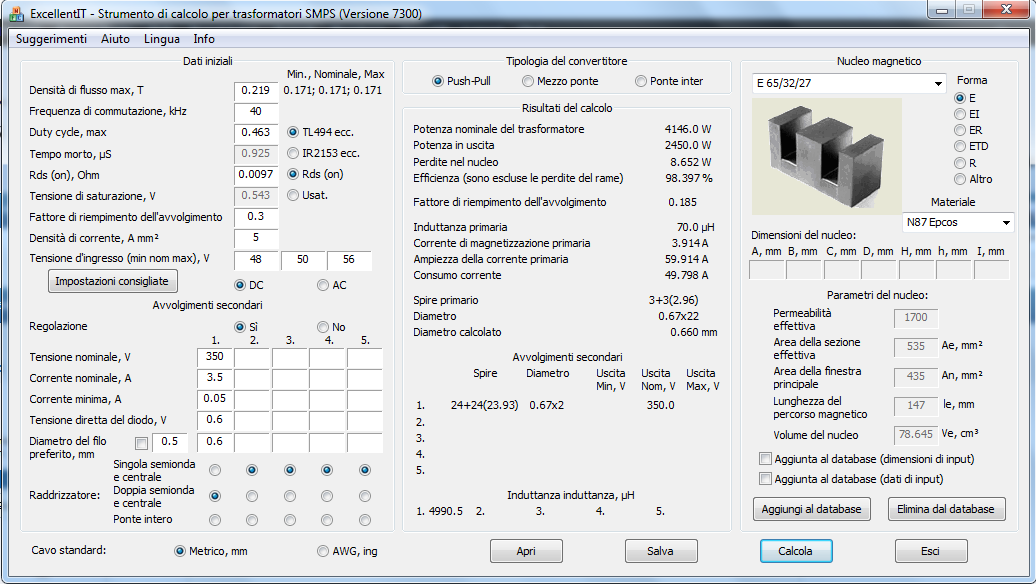Click the Salva button

(661, 551)
